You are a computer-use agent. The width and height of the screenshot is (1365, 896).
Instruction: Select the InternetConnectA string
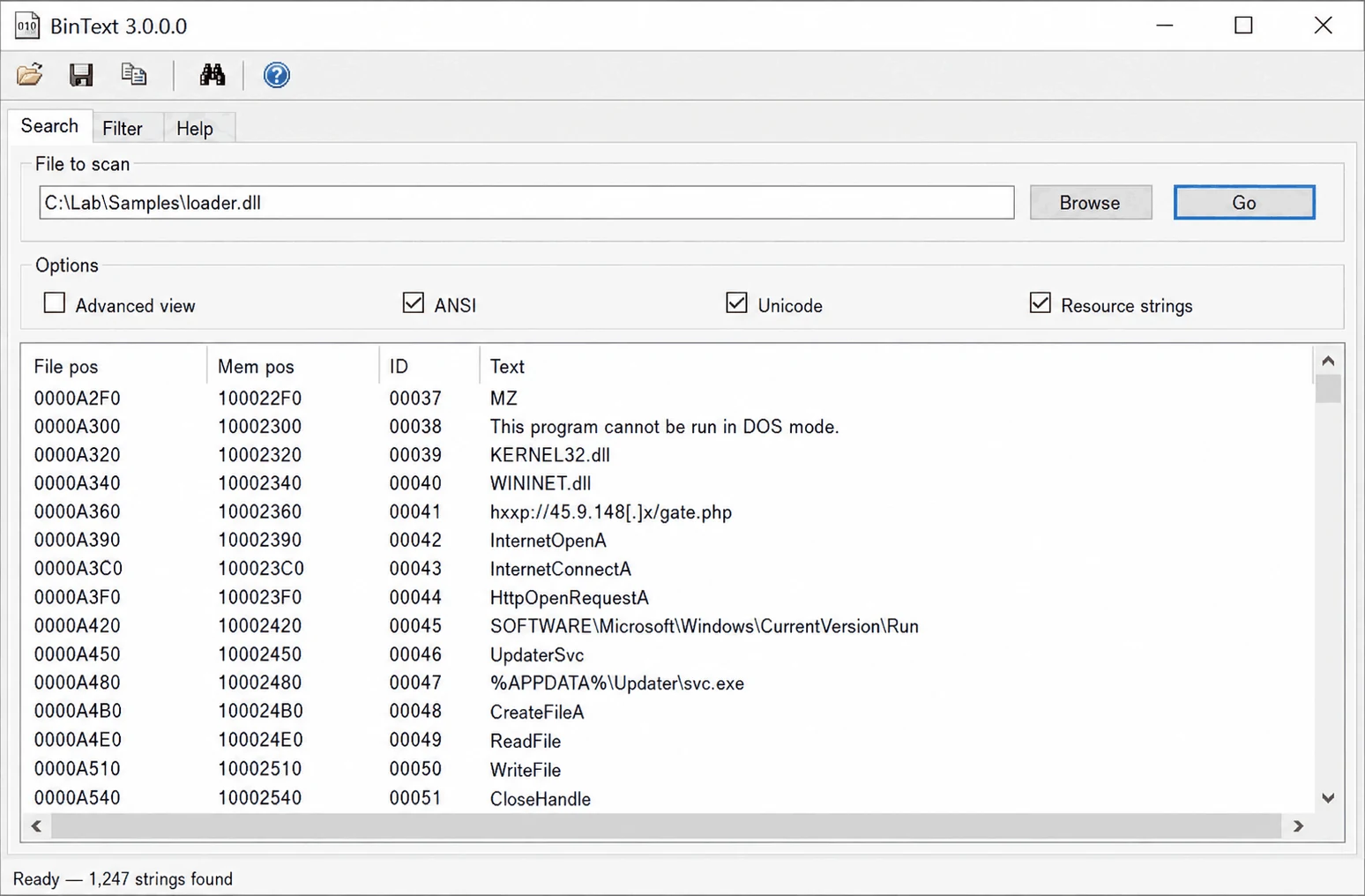(561, 569)
